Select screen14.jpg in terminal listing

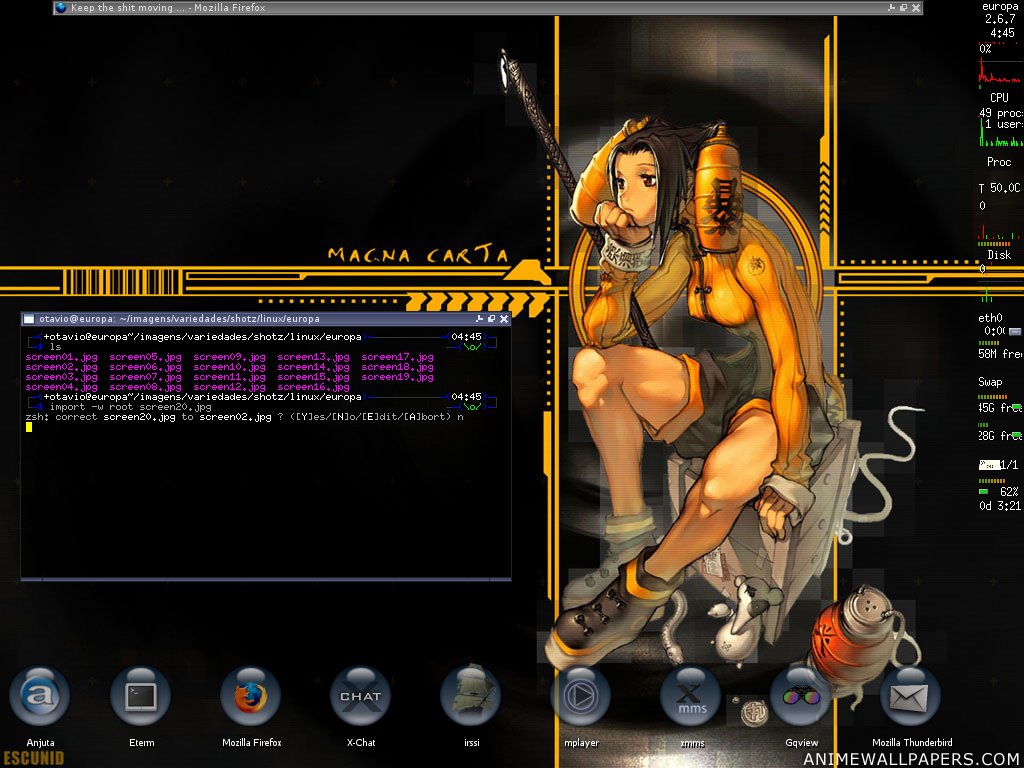click(x=313, y=367)
